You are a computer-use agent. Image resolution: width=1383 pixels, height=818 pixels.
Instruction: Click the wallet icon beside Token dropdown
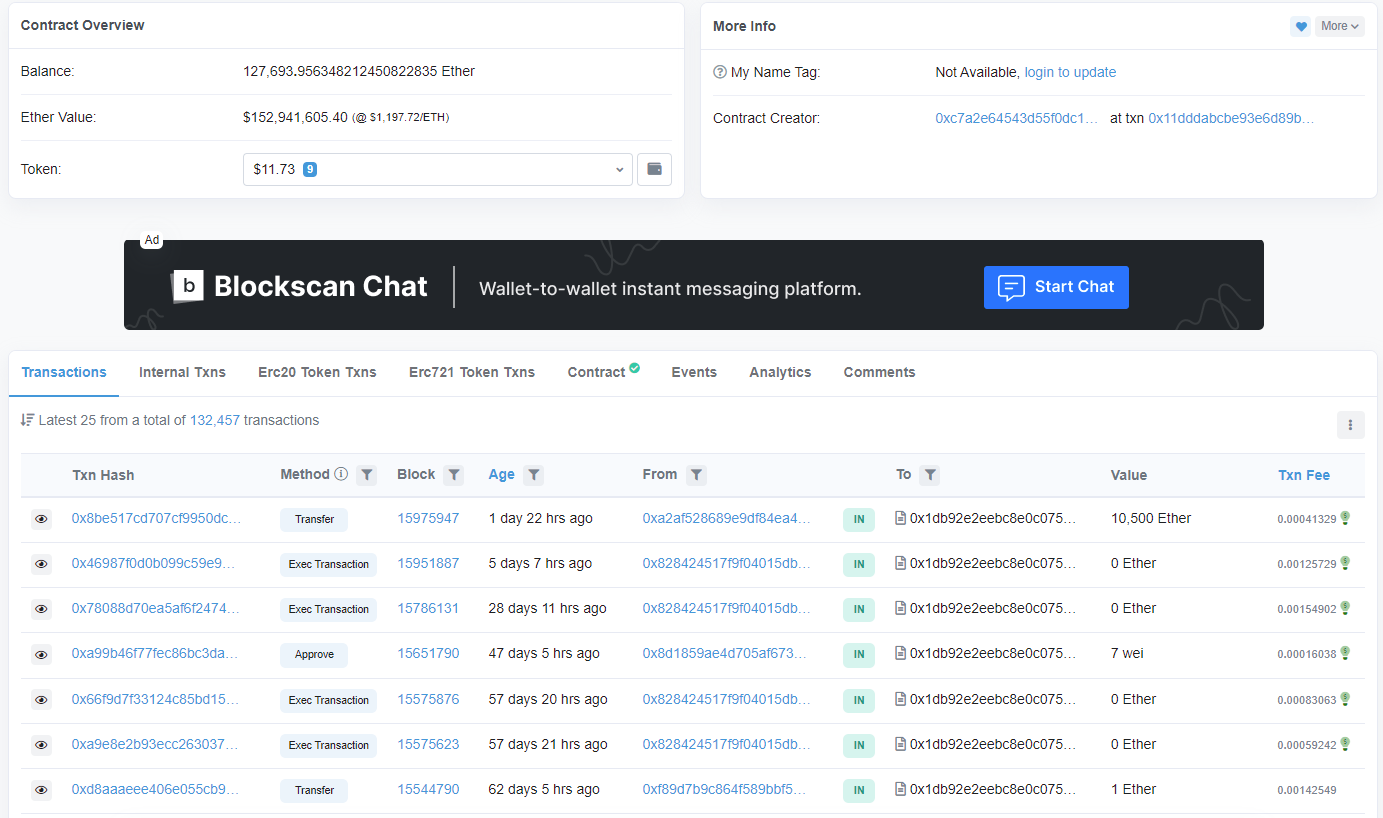[654, 169]
